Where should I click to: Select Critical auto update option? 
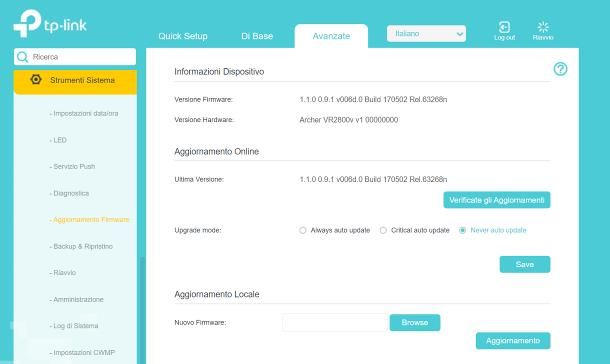pyautogui.click(x=383, y=230)
